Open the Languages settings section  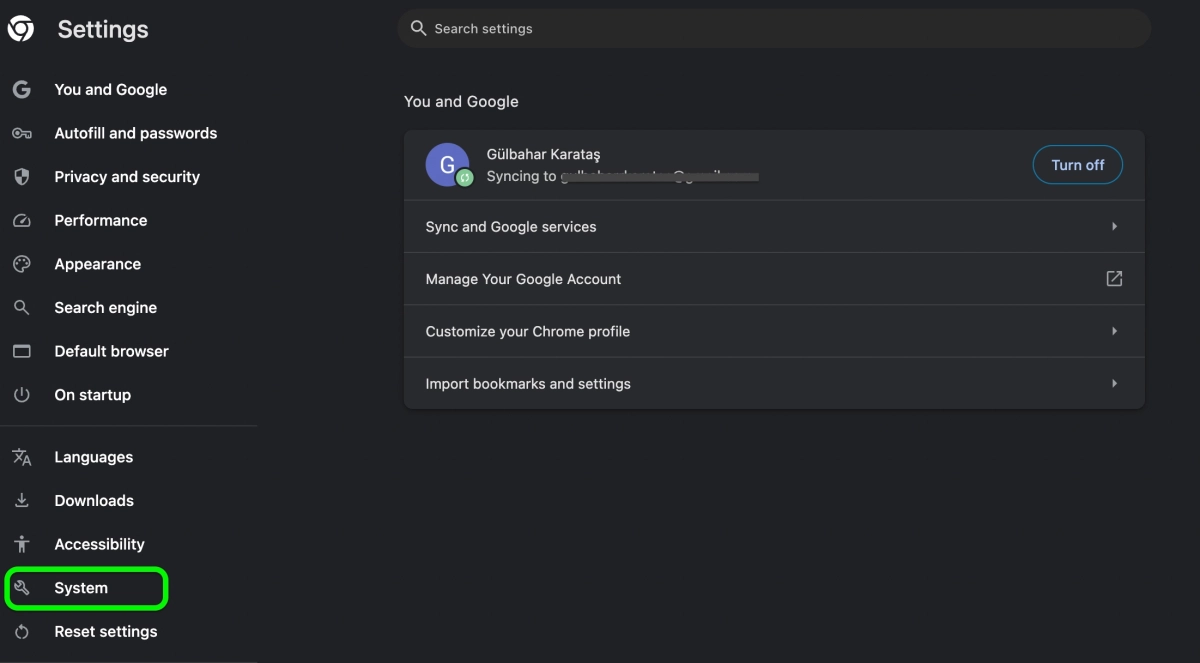93,457
